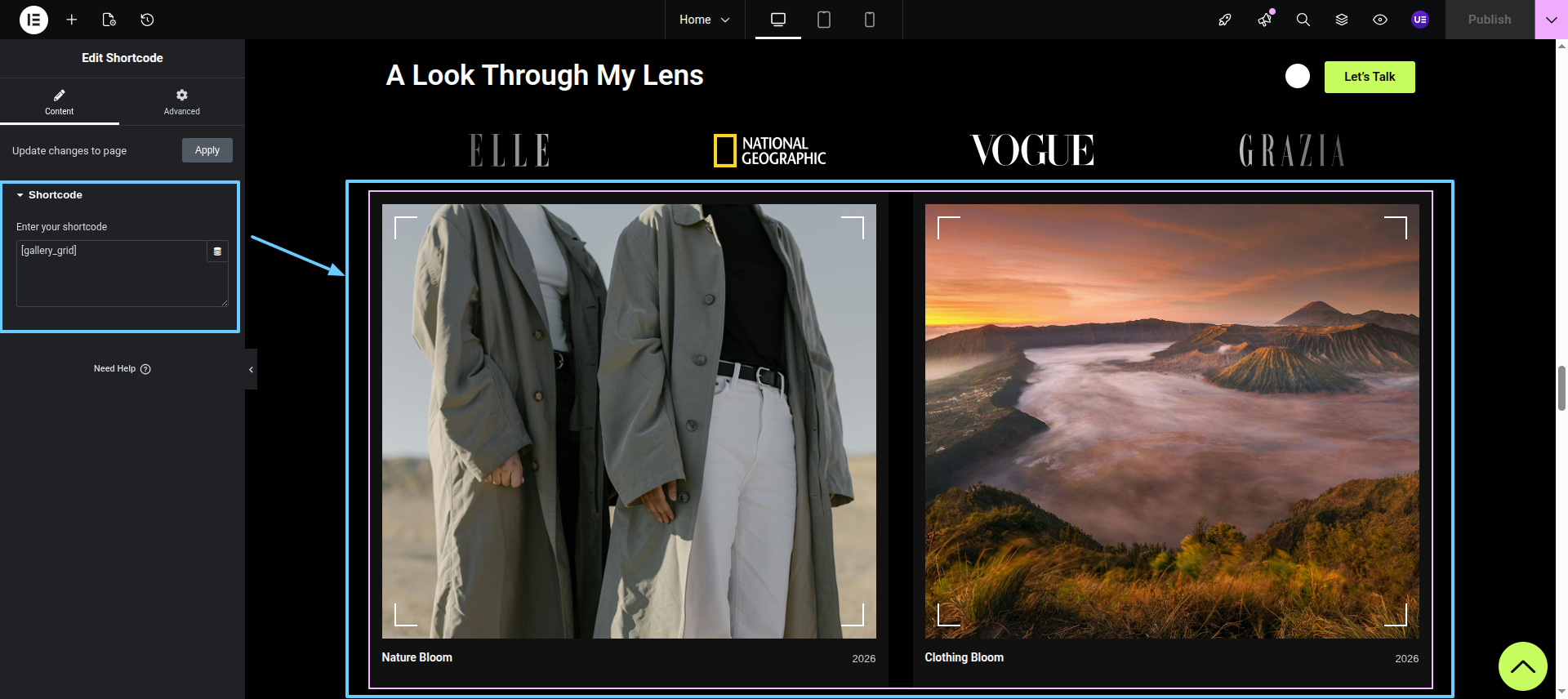The height and width of the screenshot is (699, 1568).
Task: Add a new element with plus icon
Action: [72, 20]
